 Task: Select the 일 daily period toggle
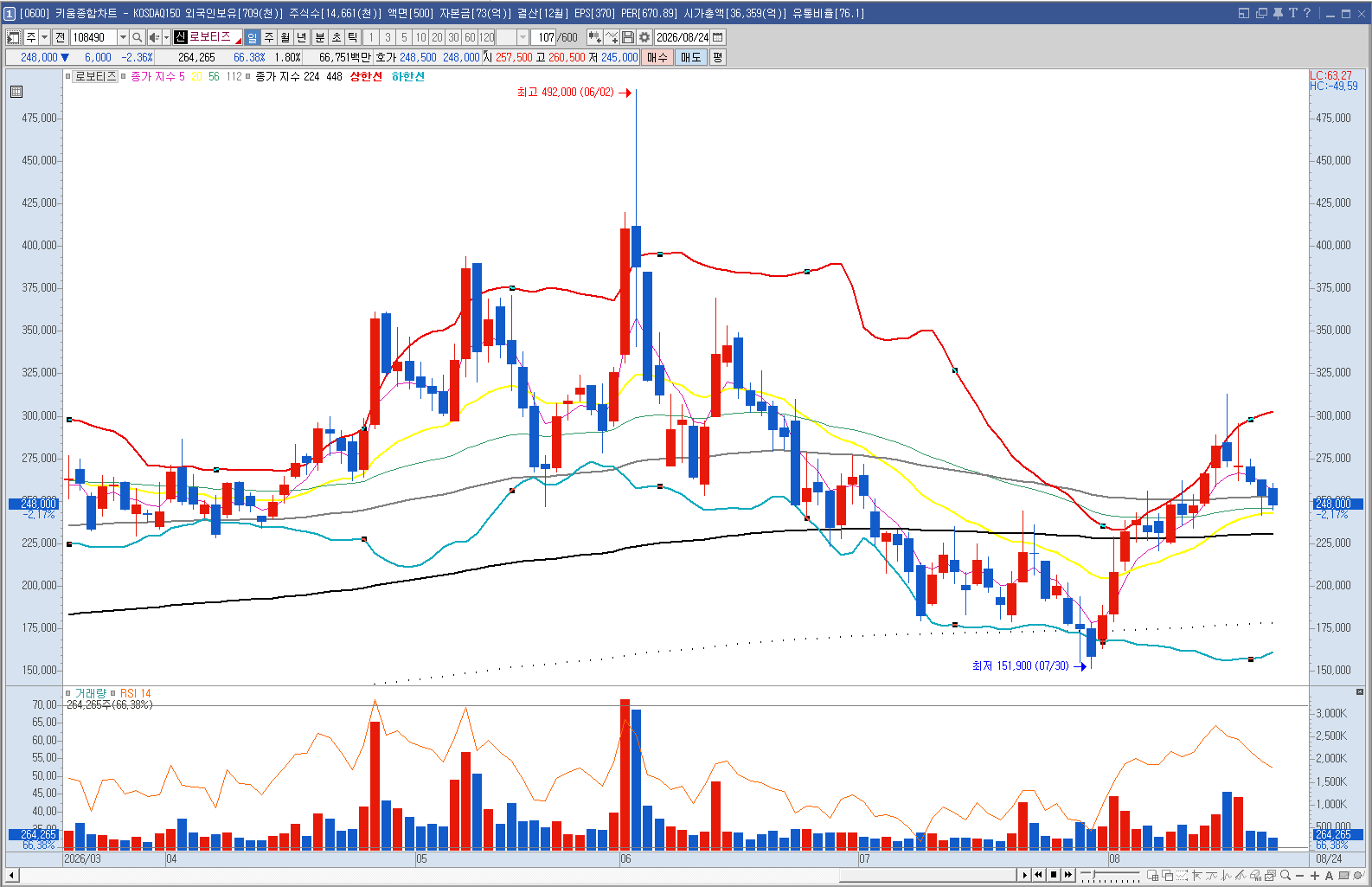click(x=252, y=37)
